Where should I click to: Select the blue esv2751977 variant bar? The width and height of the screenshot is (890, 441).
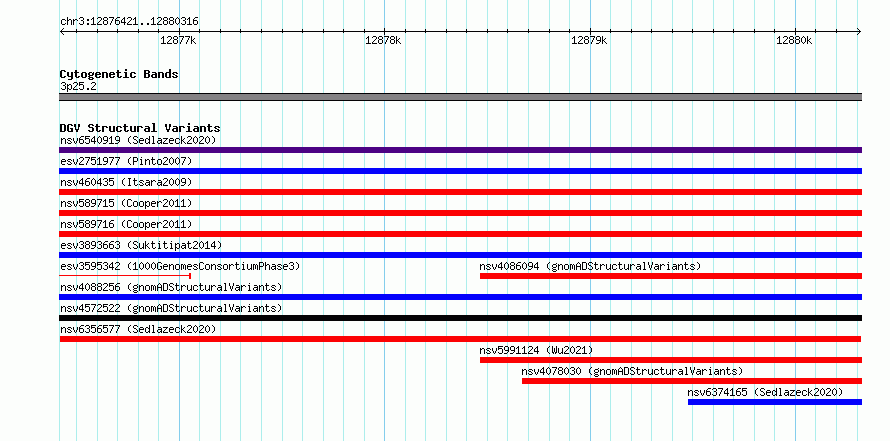coord(460,171)
